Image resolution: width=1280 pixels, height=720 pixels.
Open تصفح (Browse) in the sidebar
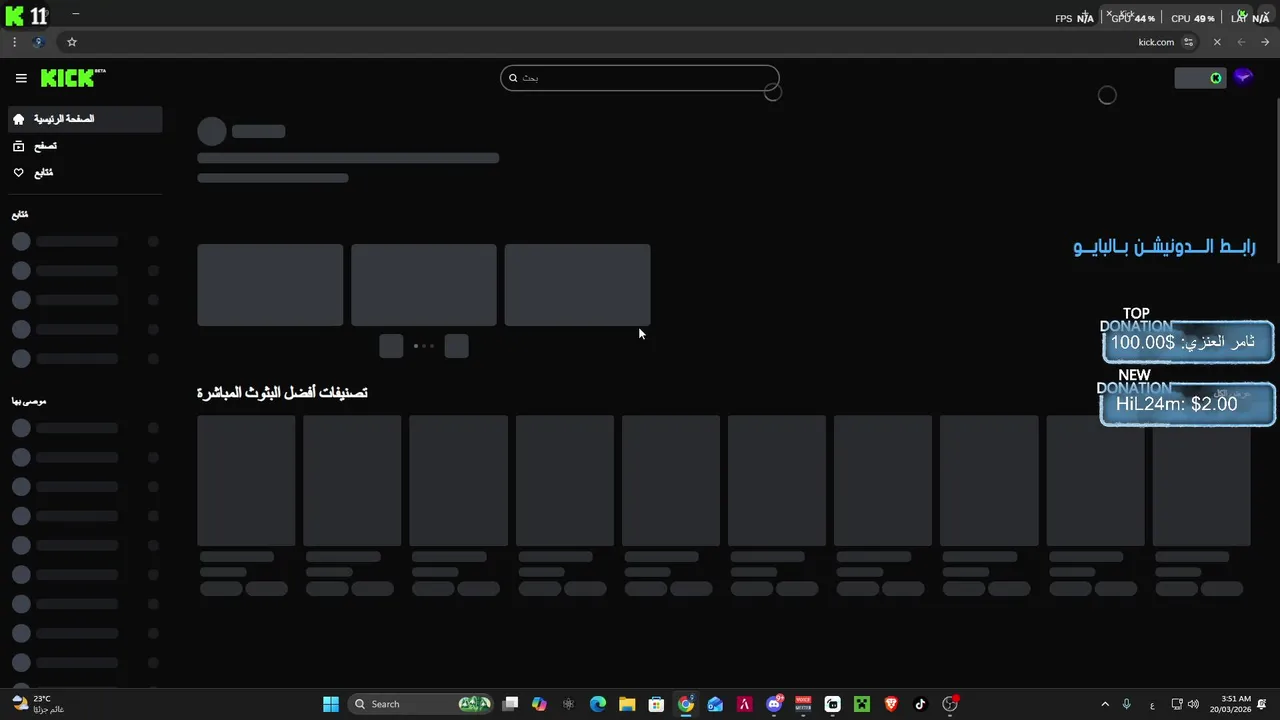click(85, 146)
